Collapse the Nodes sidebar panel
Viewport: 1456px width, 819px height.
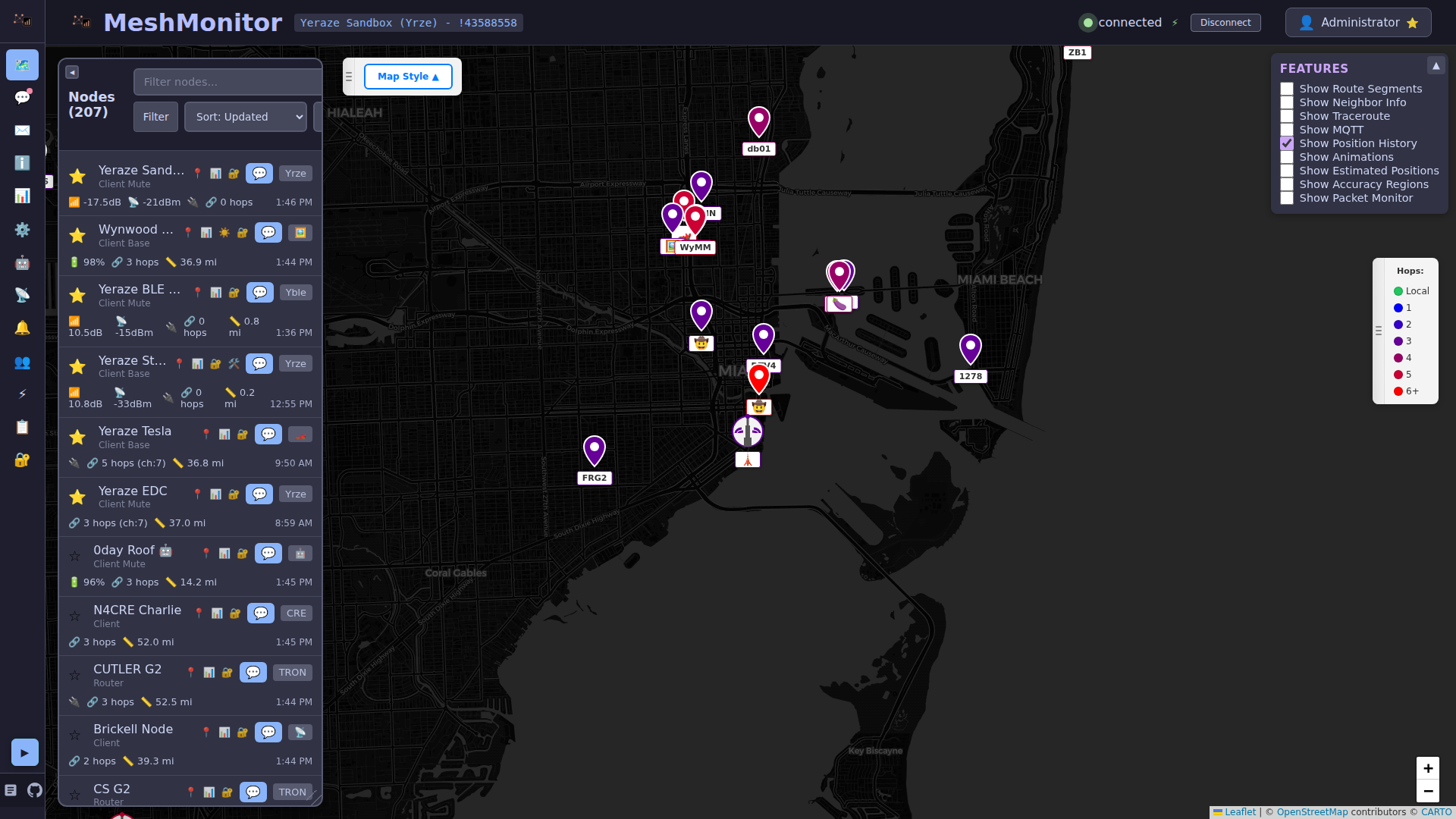(71, 71)
